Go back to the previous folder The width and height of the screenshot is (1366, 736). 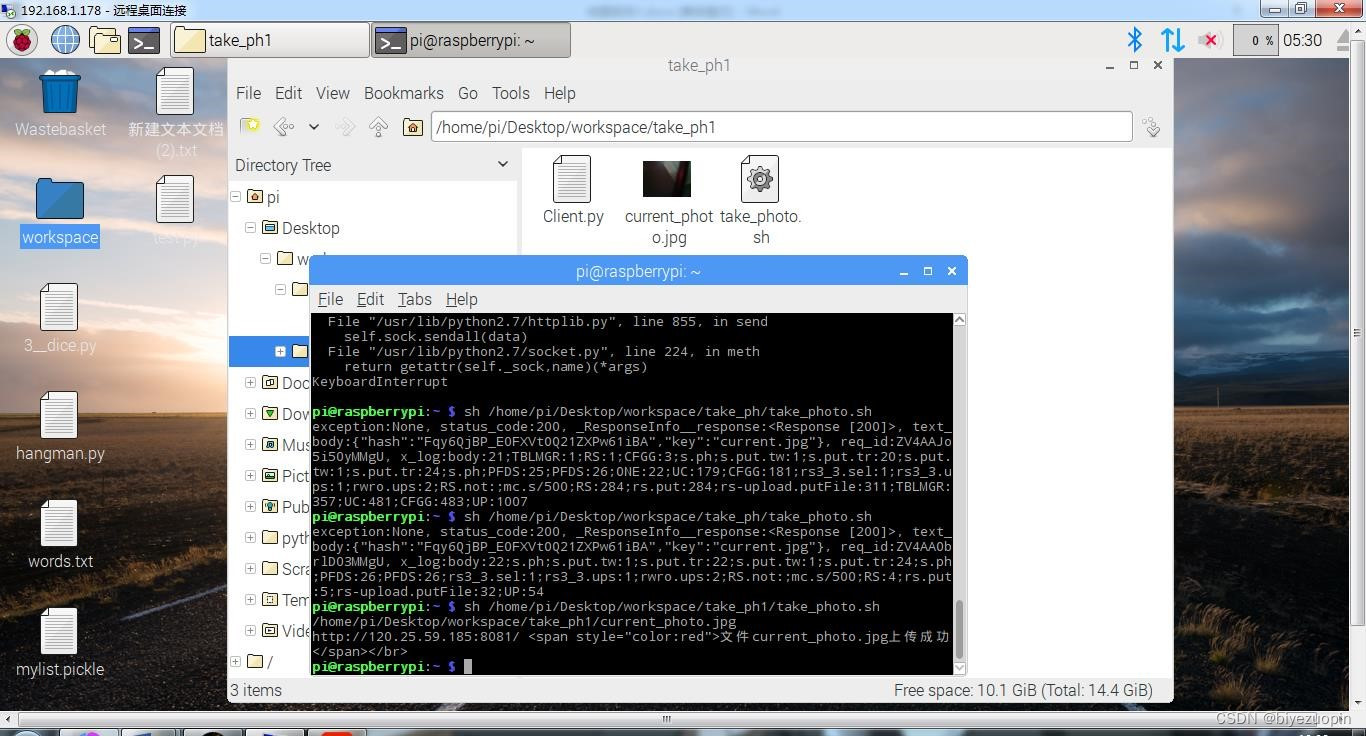tap(284, 127)
